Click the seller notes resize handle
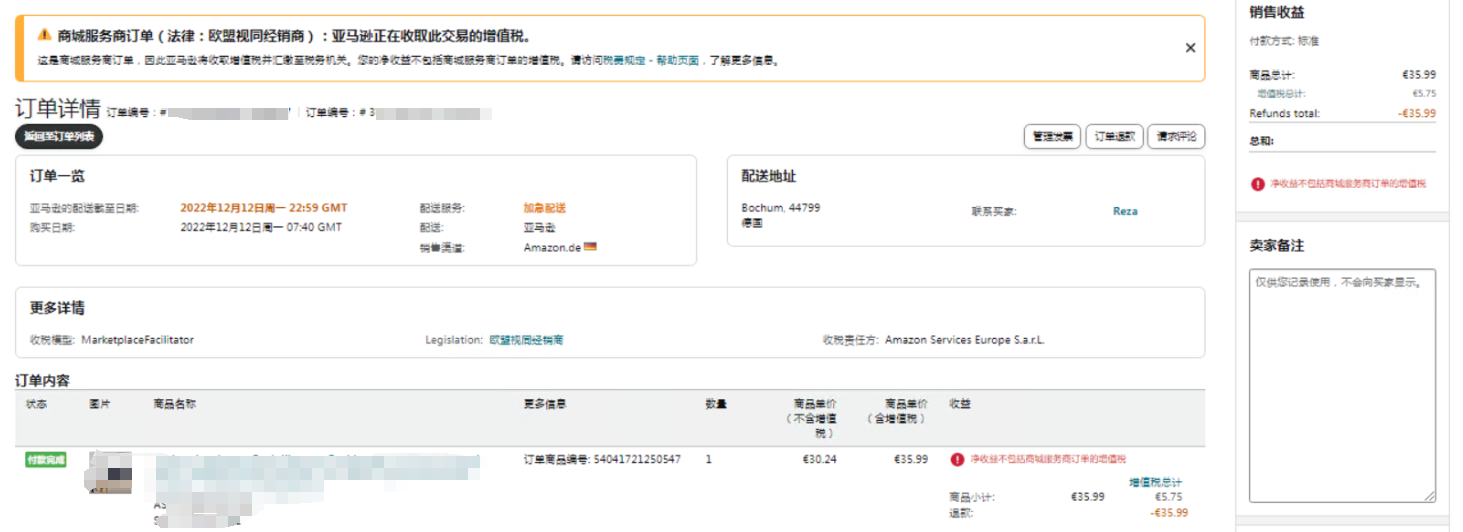Viewport: 1463px width, 532px height. [x=1430, y=496]
